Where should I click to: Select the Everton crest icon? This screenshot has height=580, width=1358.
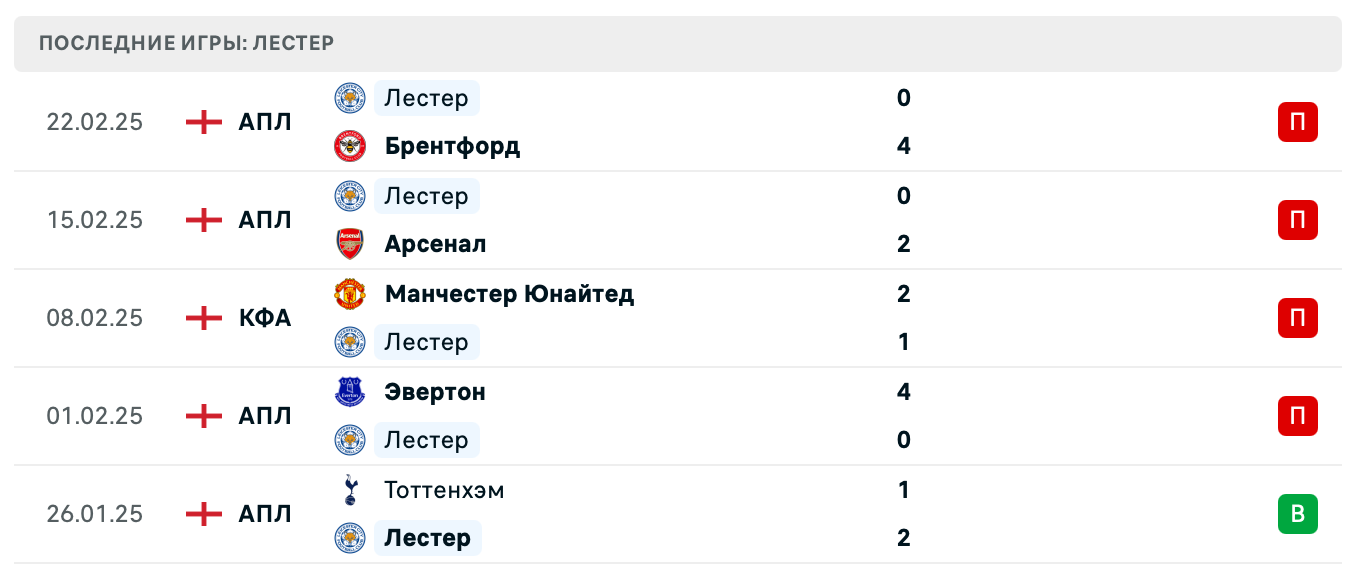point(349,392)
